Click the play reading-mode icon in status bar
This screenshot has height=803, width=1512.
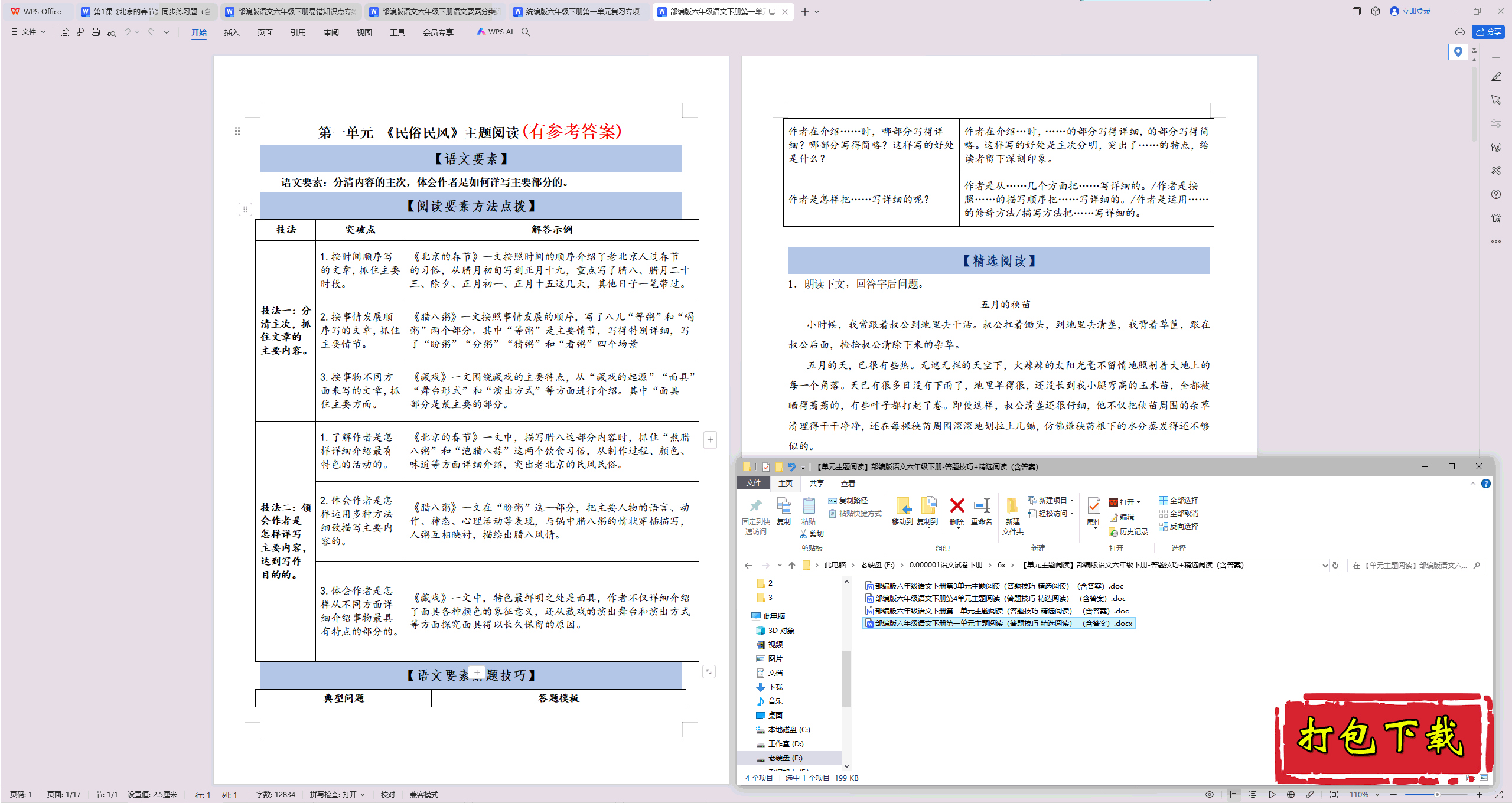pos(1272,795)
